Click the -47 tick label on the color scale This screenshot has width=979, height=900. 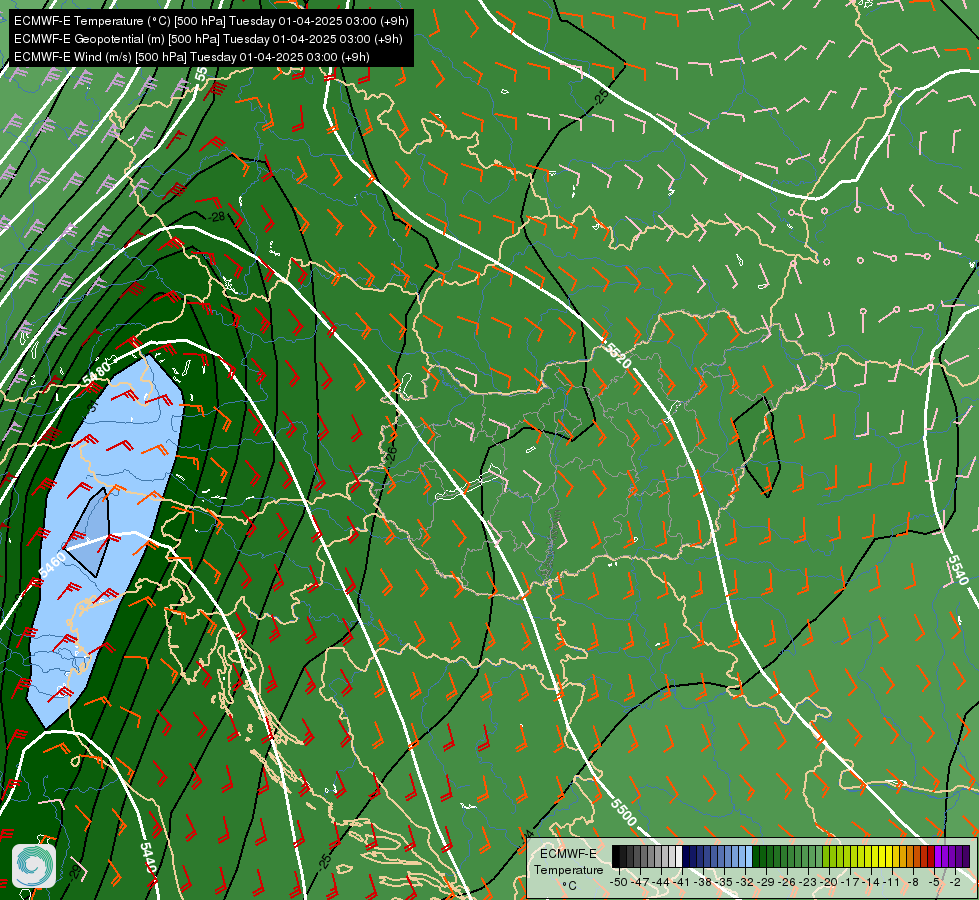point(640,882)
